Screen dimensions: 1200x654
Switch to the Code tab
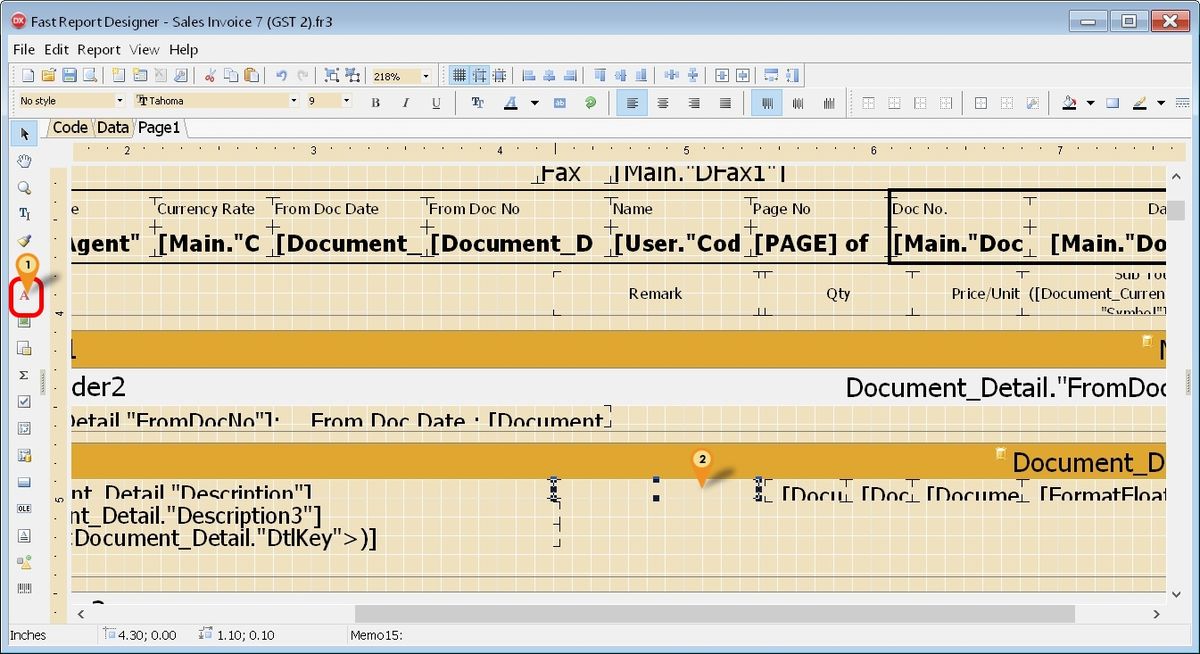point(70,127)
